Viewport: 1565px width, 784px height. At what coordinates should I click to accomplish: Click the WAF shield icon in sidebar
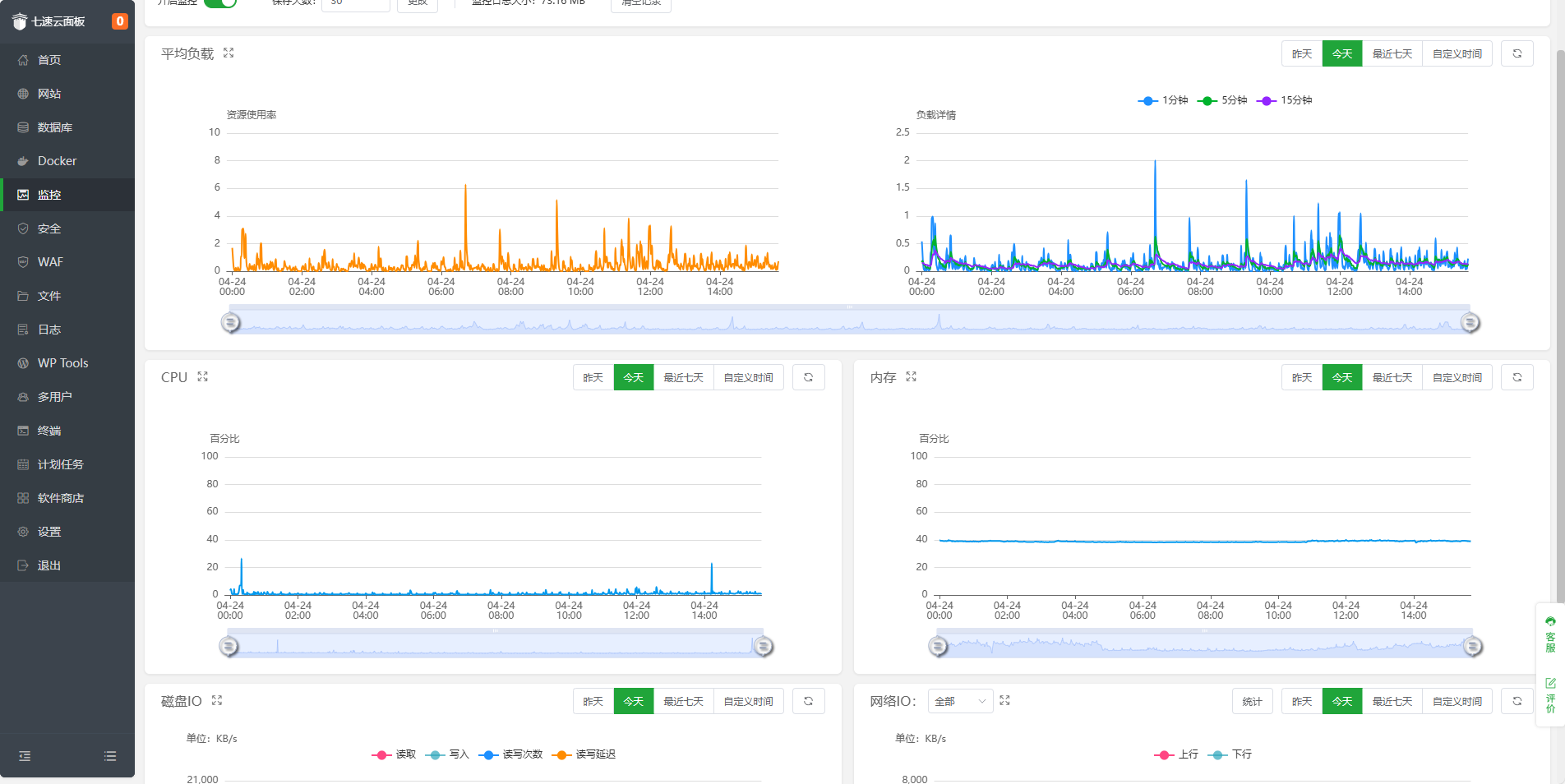click(x=23, y=262)
